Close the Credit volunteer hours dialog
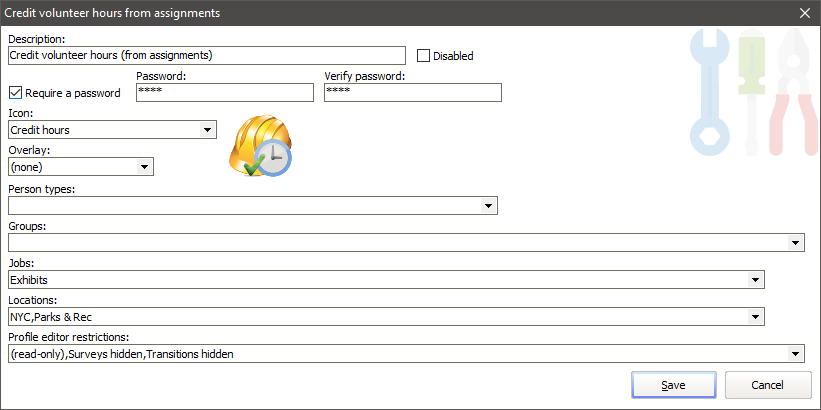The height and width of the screenshot is (410, 821). 805,12
